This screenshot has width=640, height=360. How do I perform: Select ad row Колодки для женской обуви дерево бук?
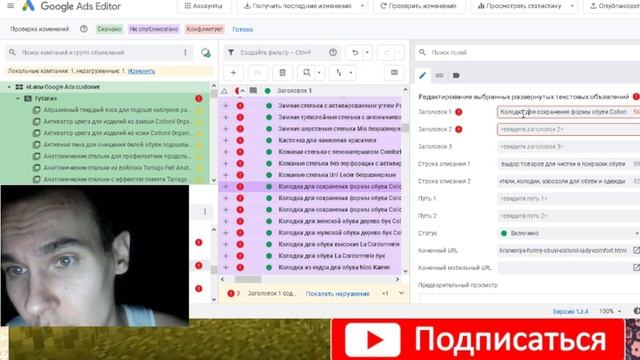coord(310,221)
